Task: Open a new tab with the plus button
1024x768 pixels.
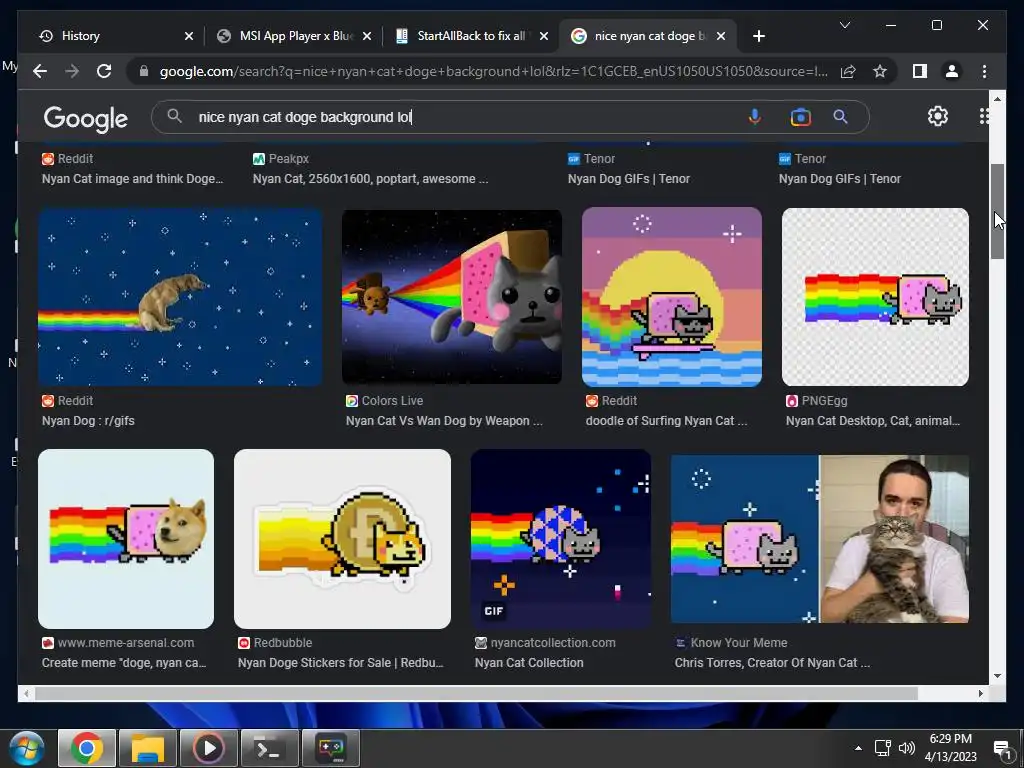Action: 758,36
